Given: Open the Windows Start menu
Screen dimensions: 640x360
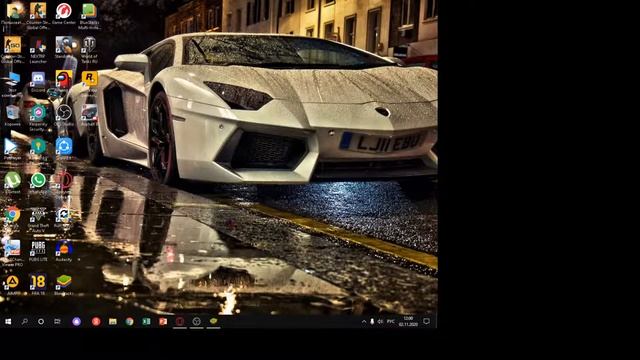Looking at the screenshot, I should 8,322.
